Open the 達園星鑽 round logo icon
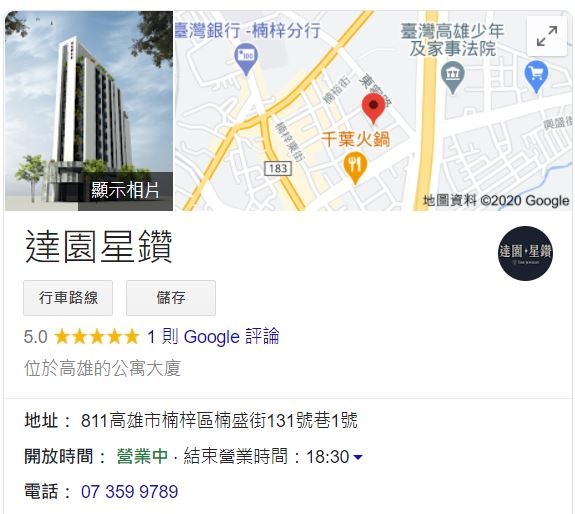The image size is (575, 514). [525, 253]
